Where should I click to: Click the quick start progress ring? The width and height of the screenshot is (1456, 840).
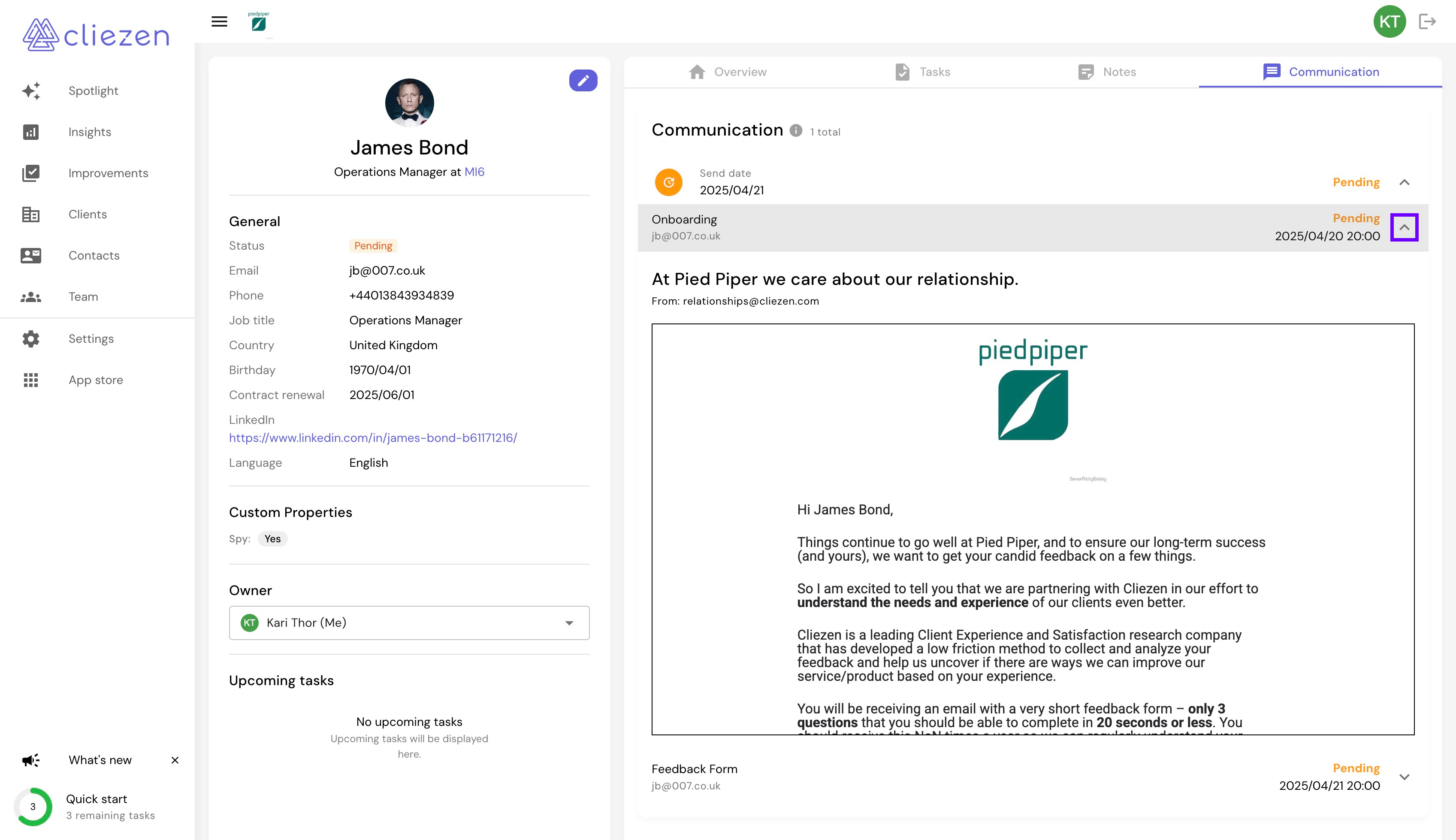point(33,807)
